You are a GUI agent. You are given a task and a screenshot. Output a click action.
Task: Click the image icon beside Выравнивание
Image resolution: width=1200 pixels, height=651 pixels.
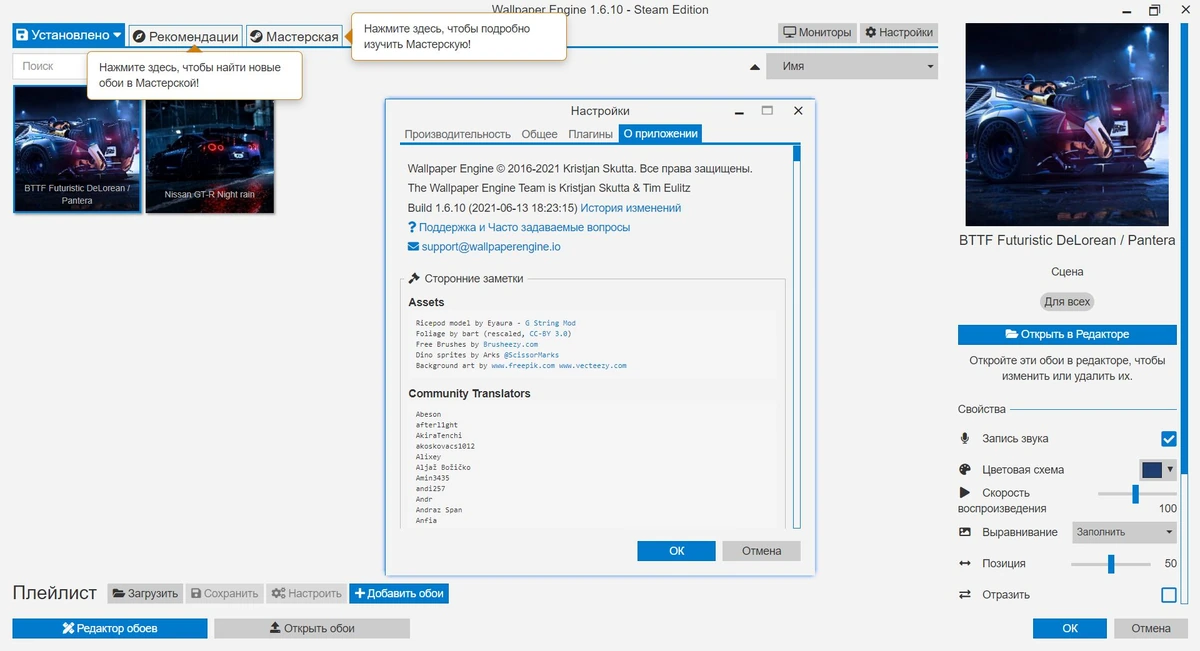(965, 532)
